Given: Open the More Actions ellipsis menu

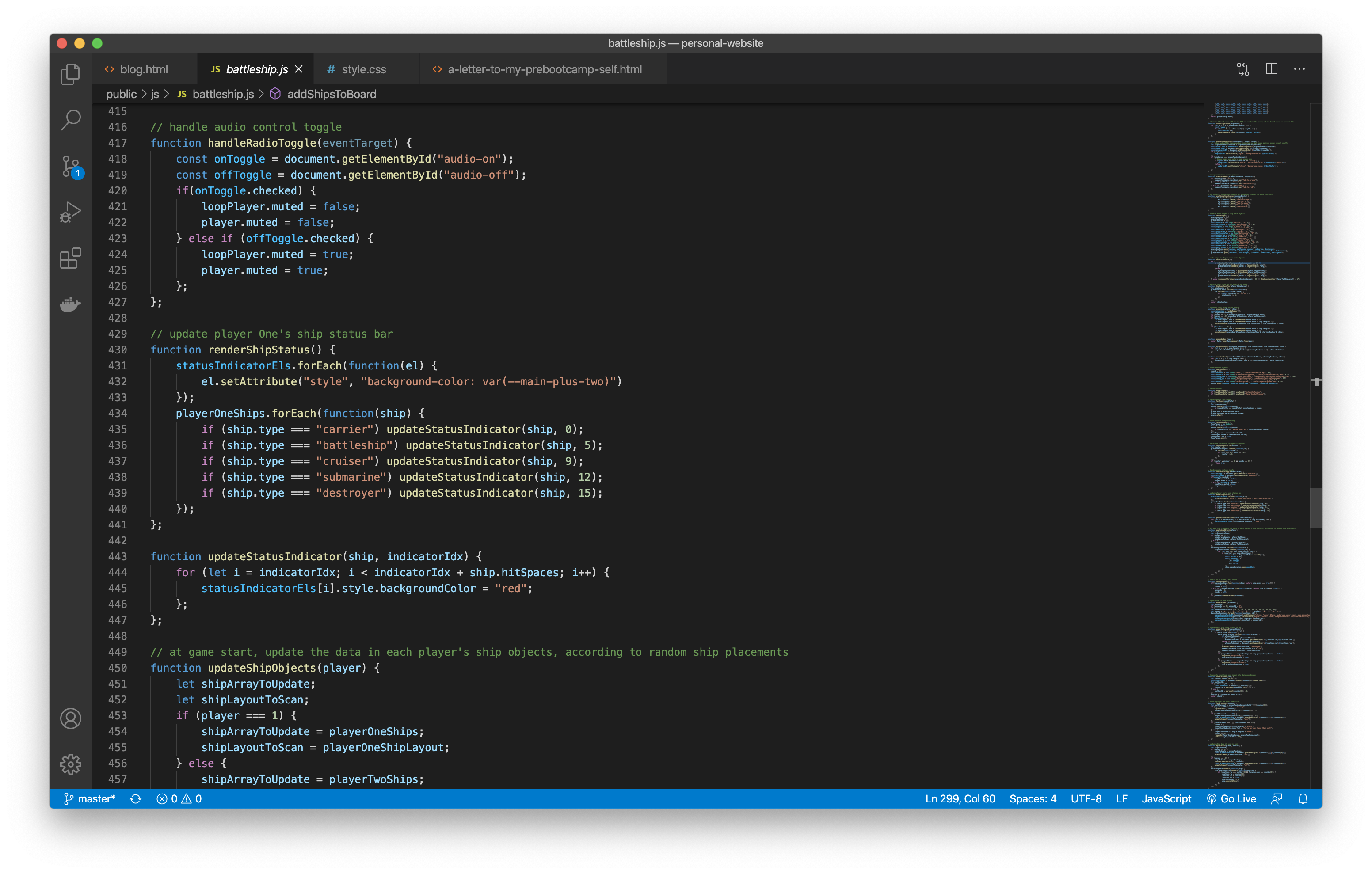Looking at the screenshot, I should pyautogui.click(x=1299, y=69).
